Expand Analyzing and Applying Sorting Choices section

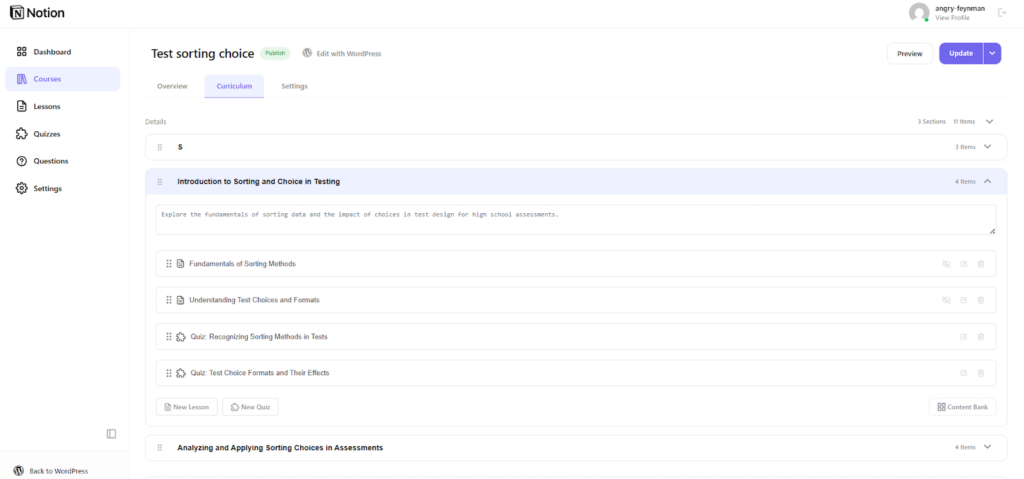(x=988, y=447)
